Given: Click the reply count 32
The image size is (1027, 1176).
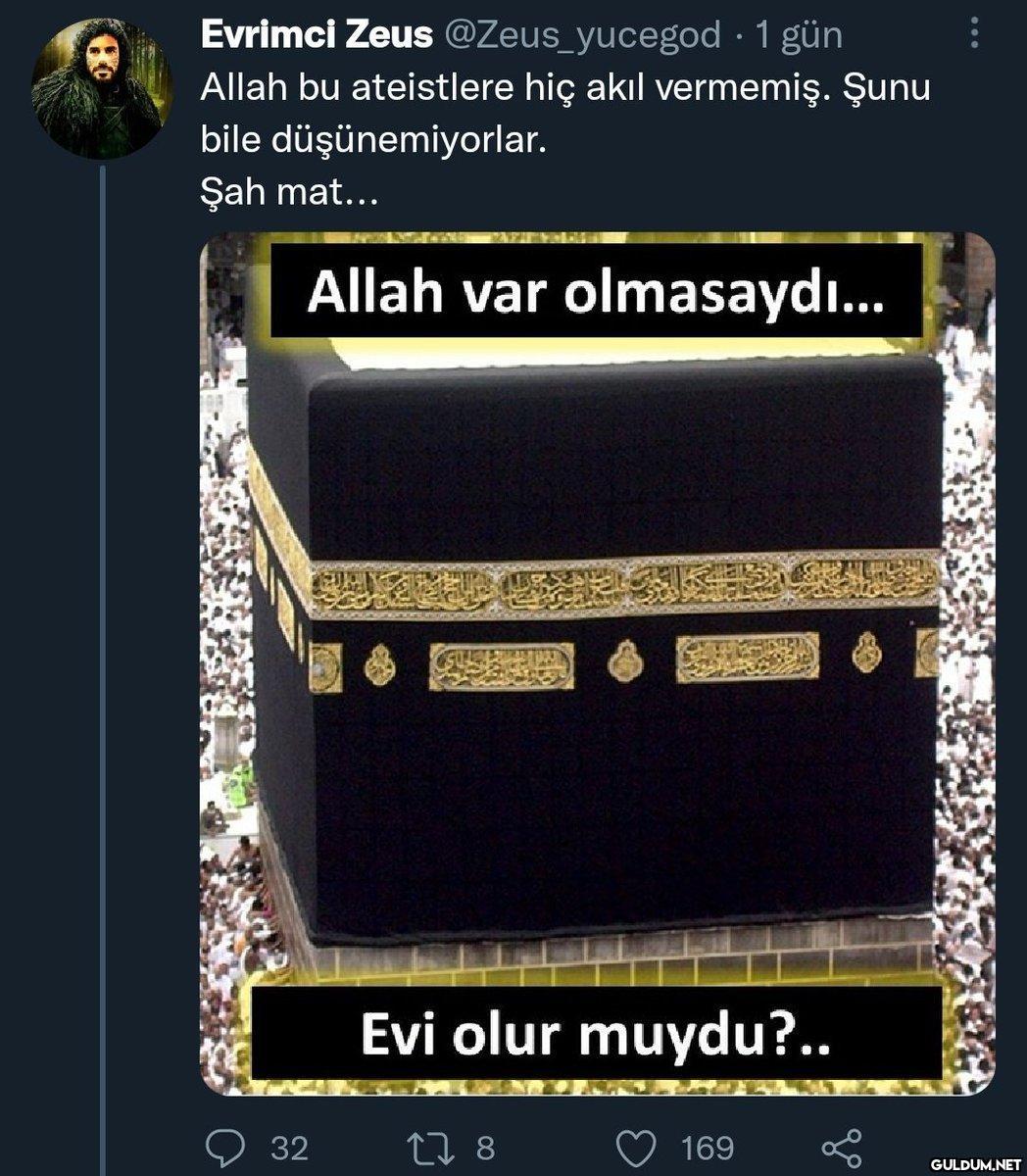Looking at the screenshot, I should coord(290,1148).
